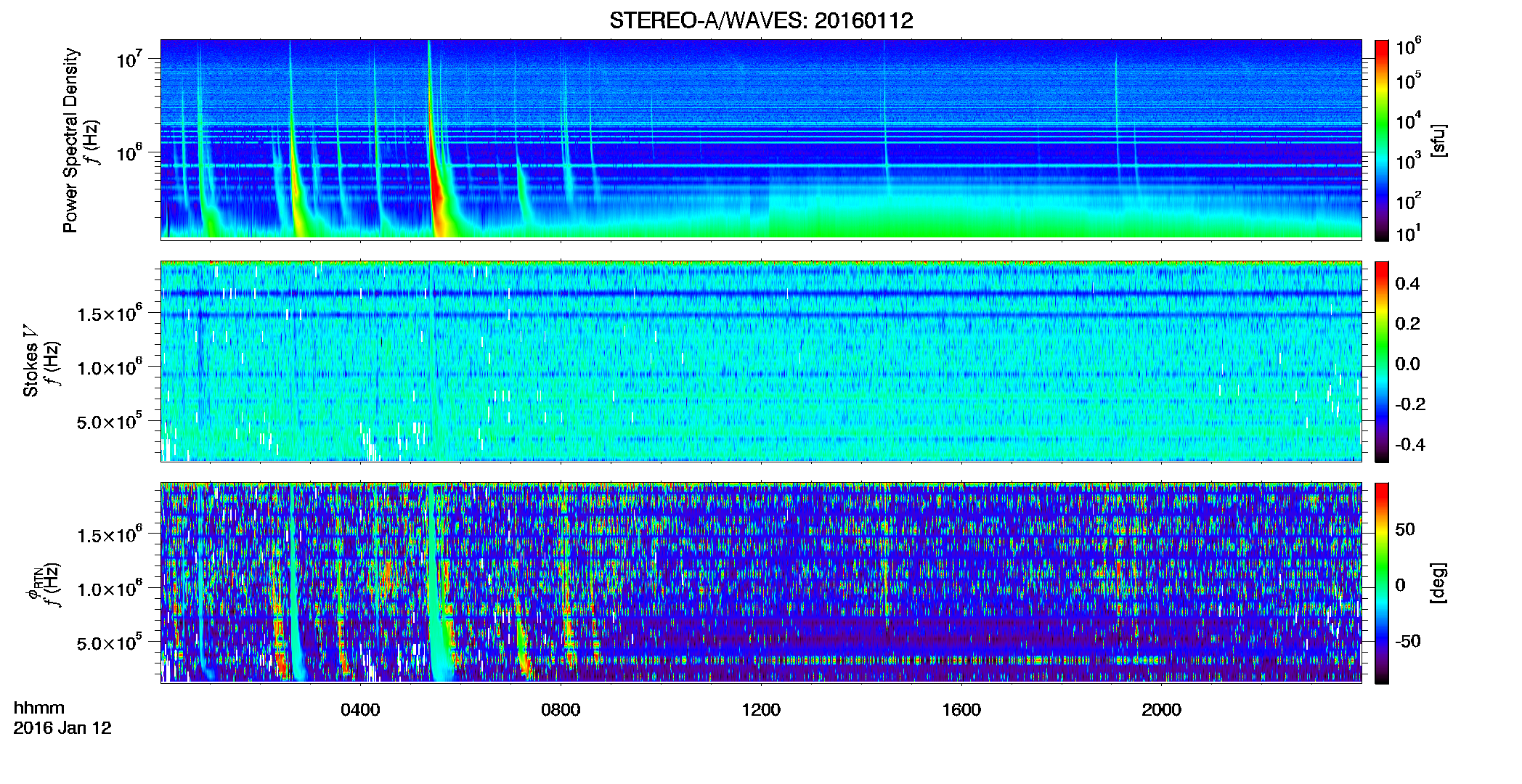Click the 2000 time axis label
Viewport: 1522px width, 784px height.
(1161, 709)
